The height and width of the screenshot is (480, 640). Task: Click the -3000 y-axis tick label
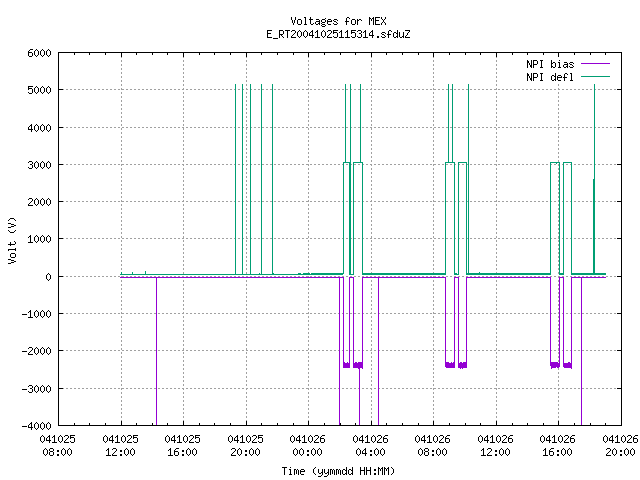pos(37,389)
